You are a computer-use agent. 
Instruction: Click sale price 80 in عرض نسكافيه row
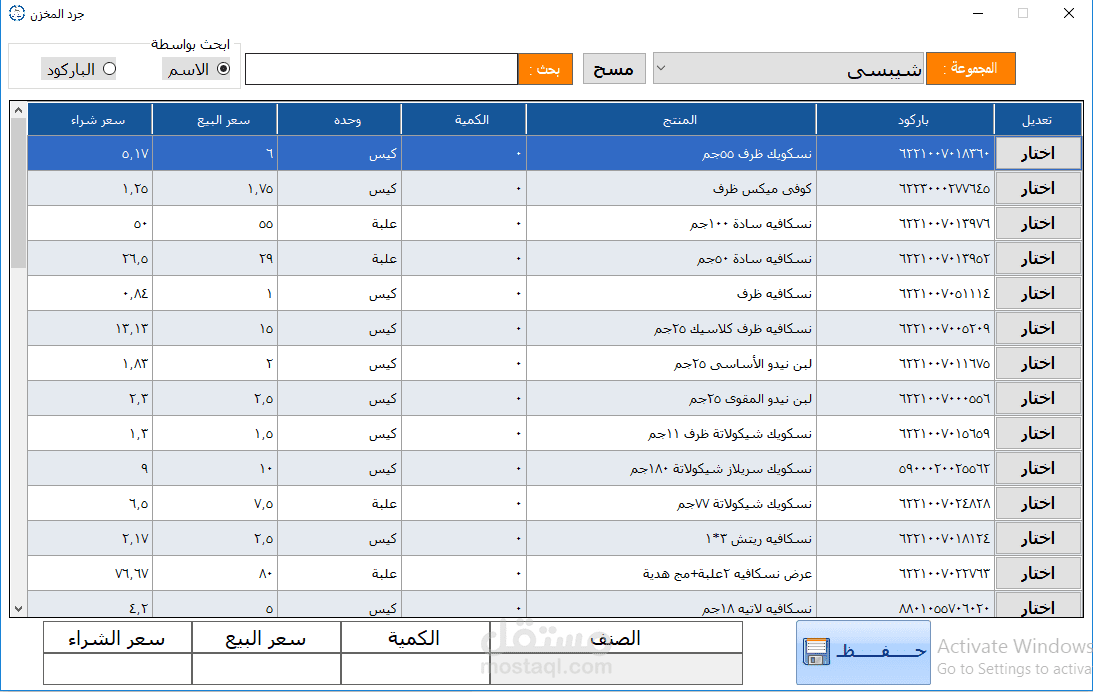pyautogui.click(x=215, y=574)
